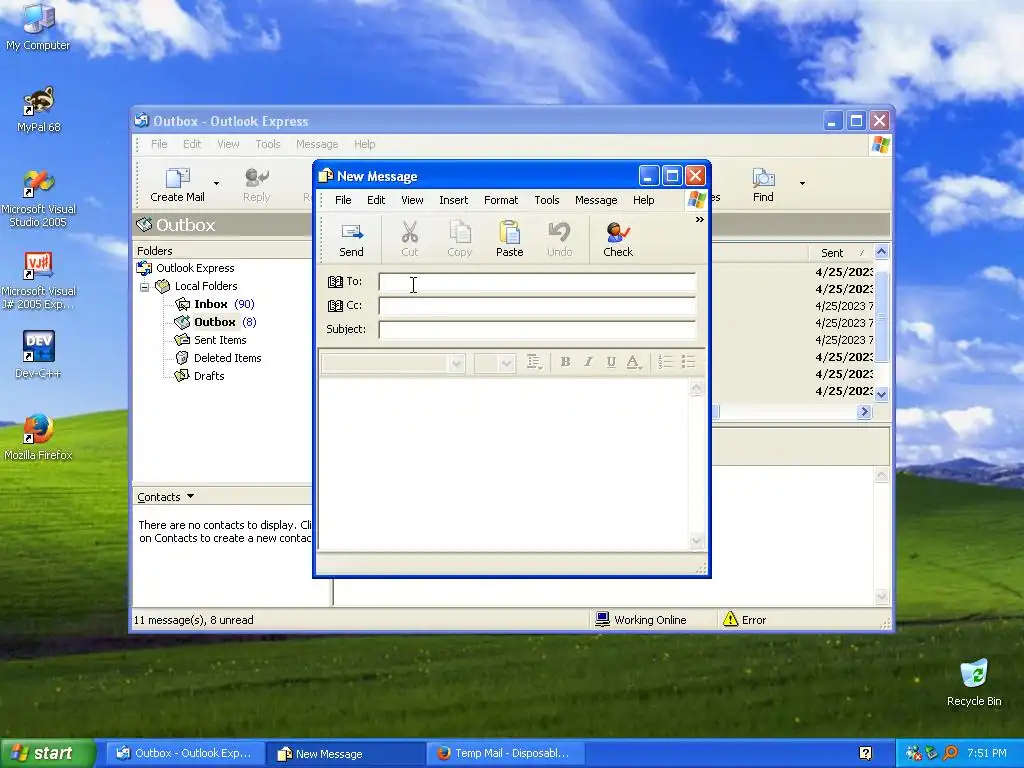
Task: Toggle Bold formatting button
Action: [566, 362]
